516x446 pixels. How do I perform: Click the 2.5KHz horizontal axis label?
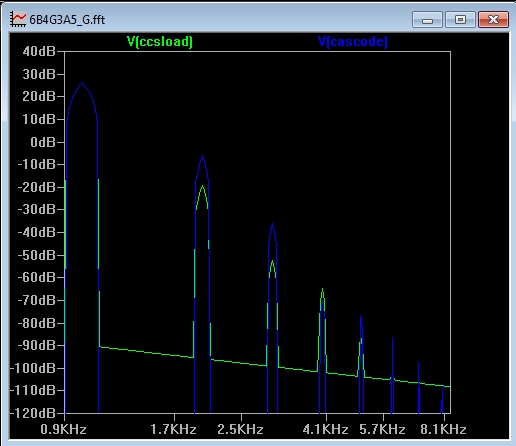(240, 429)
